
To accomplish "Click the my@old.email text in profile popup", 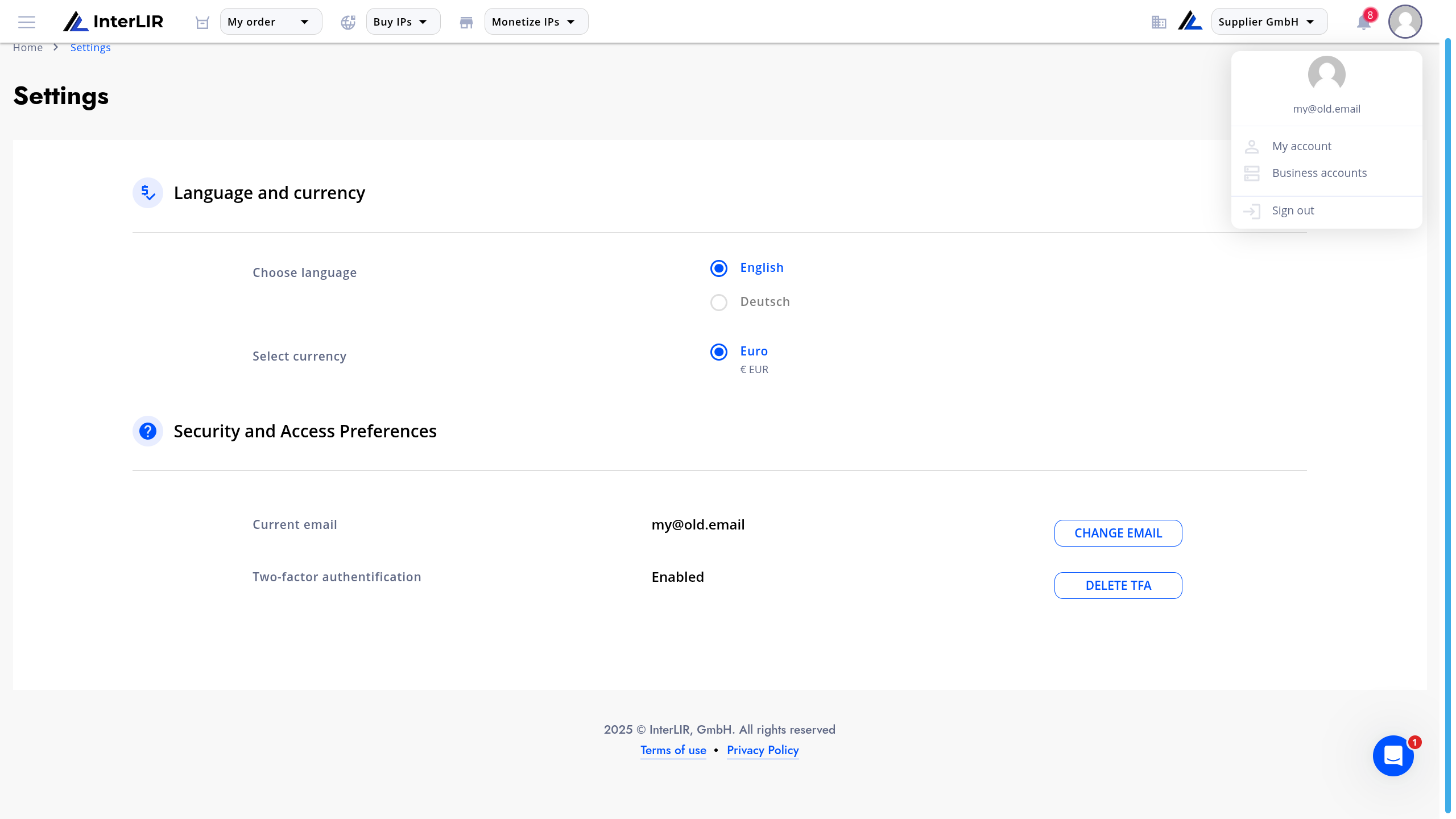I will point(1326,109).
